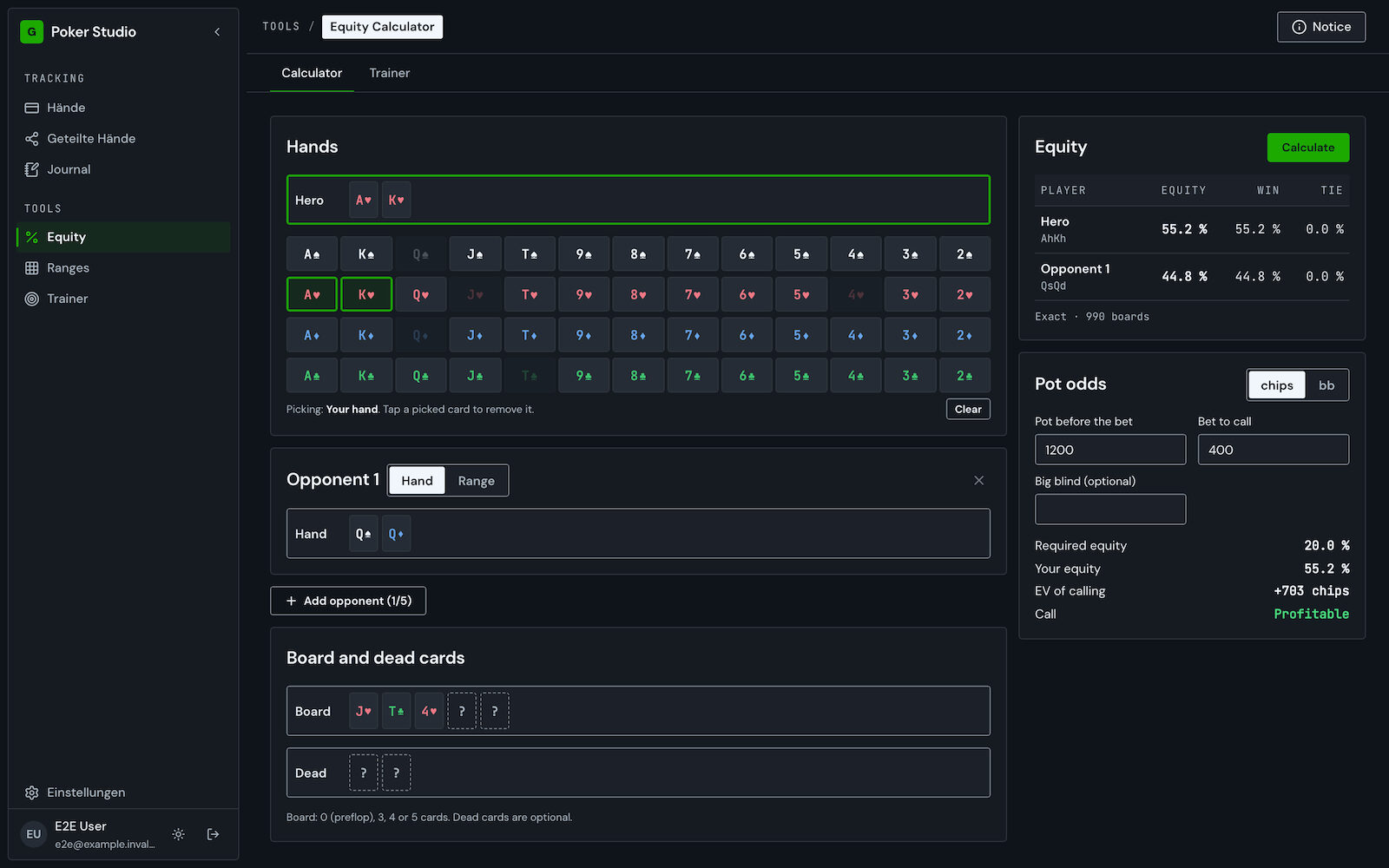Click the green Calculate button
This screenshot has height=868, width=1389.
[1308, 148]
